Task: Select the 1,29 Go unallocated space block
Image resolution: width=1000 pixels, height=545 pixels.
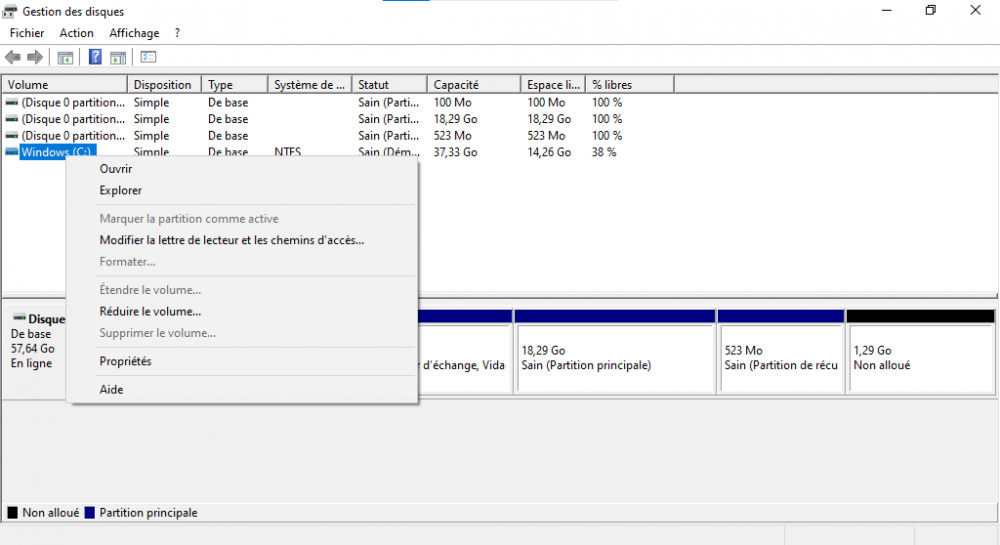Action: (x=920, y=357)
